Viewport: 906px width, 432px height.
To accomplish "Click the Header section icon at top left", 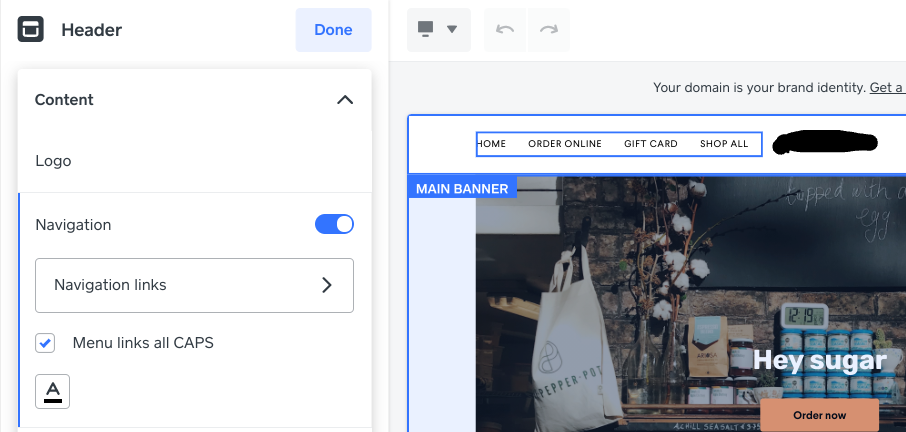I will 31,30.
